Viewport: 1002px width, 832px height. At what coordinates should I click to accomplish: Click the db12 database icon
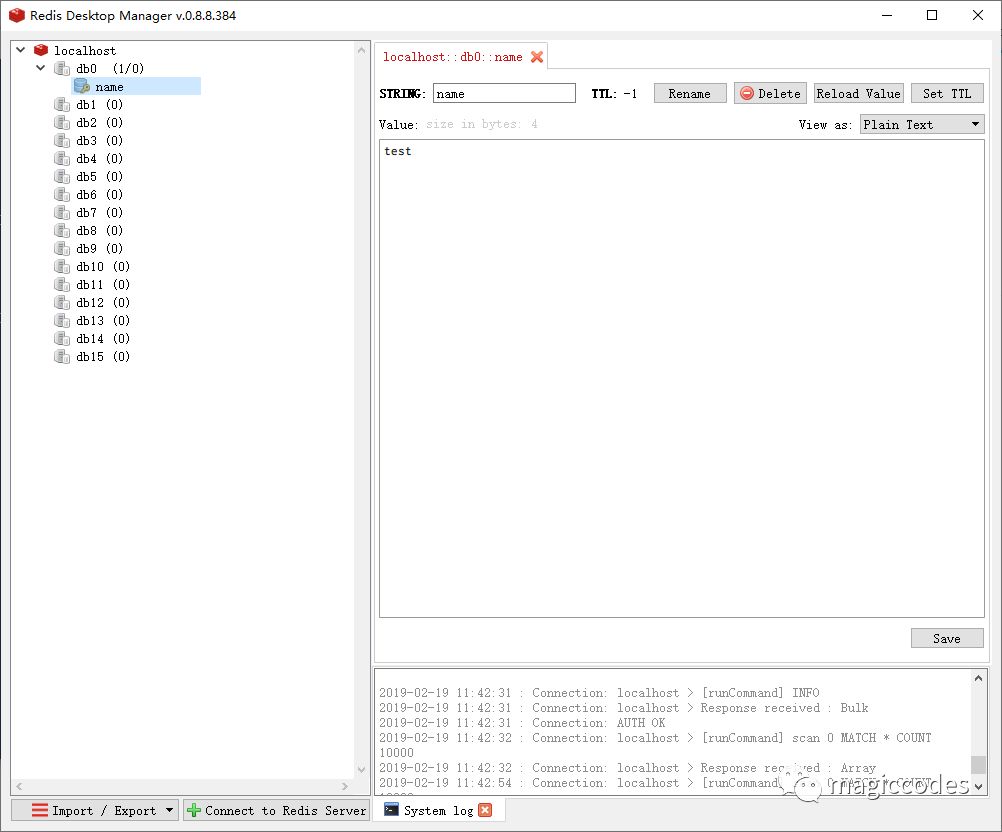[62, 302]
